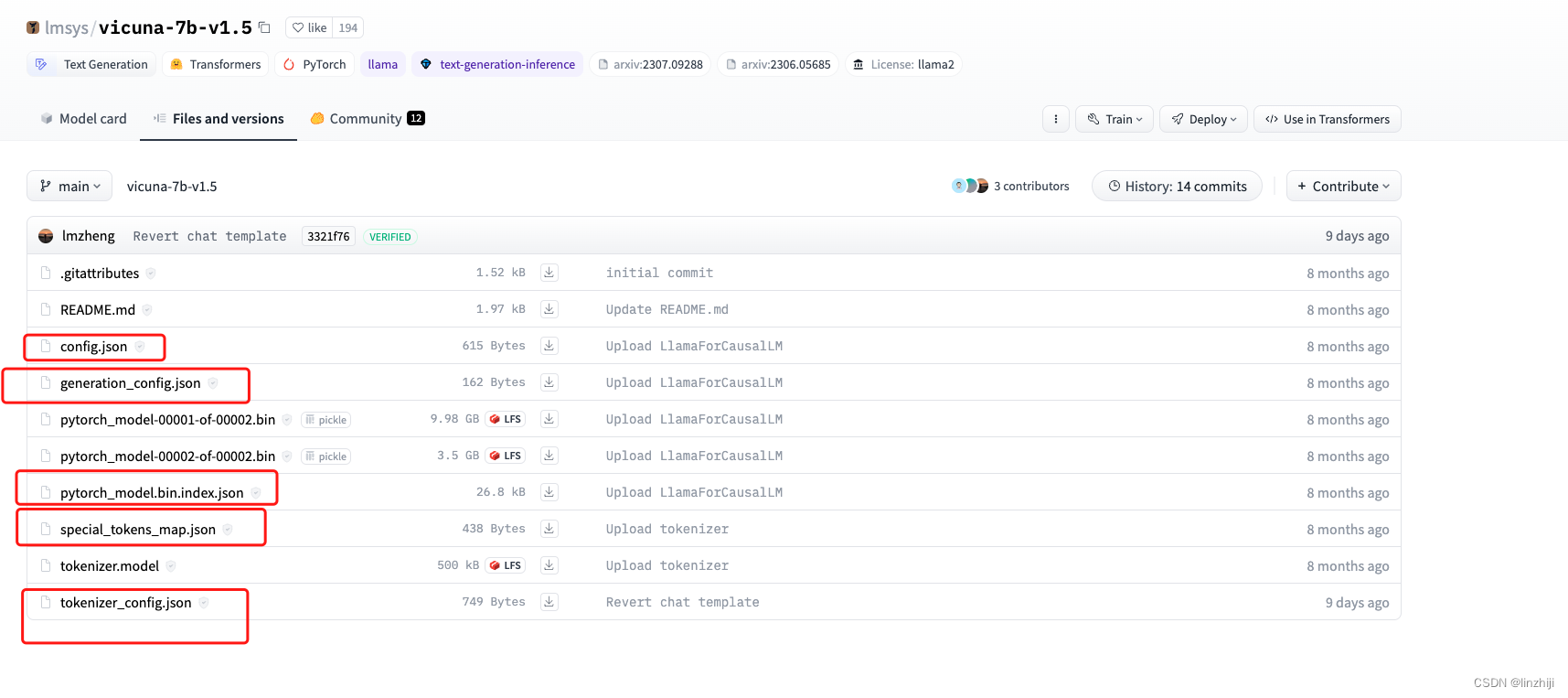Download the tokenizer_config.json file

549,601
